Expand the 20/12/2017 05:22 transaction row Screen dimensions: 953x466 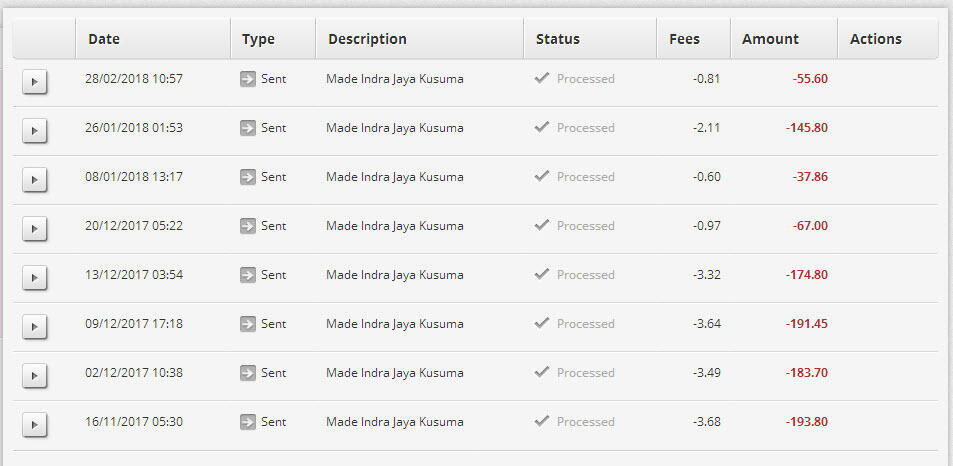click(x=35, y=228)
